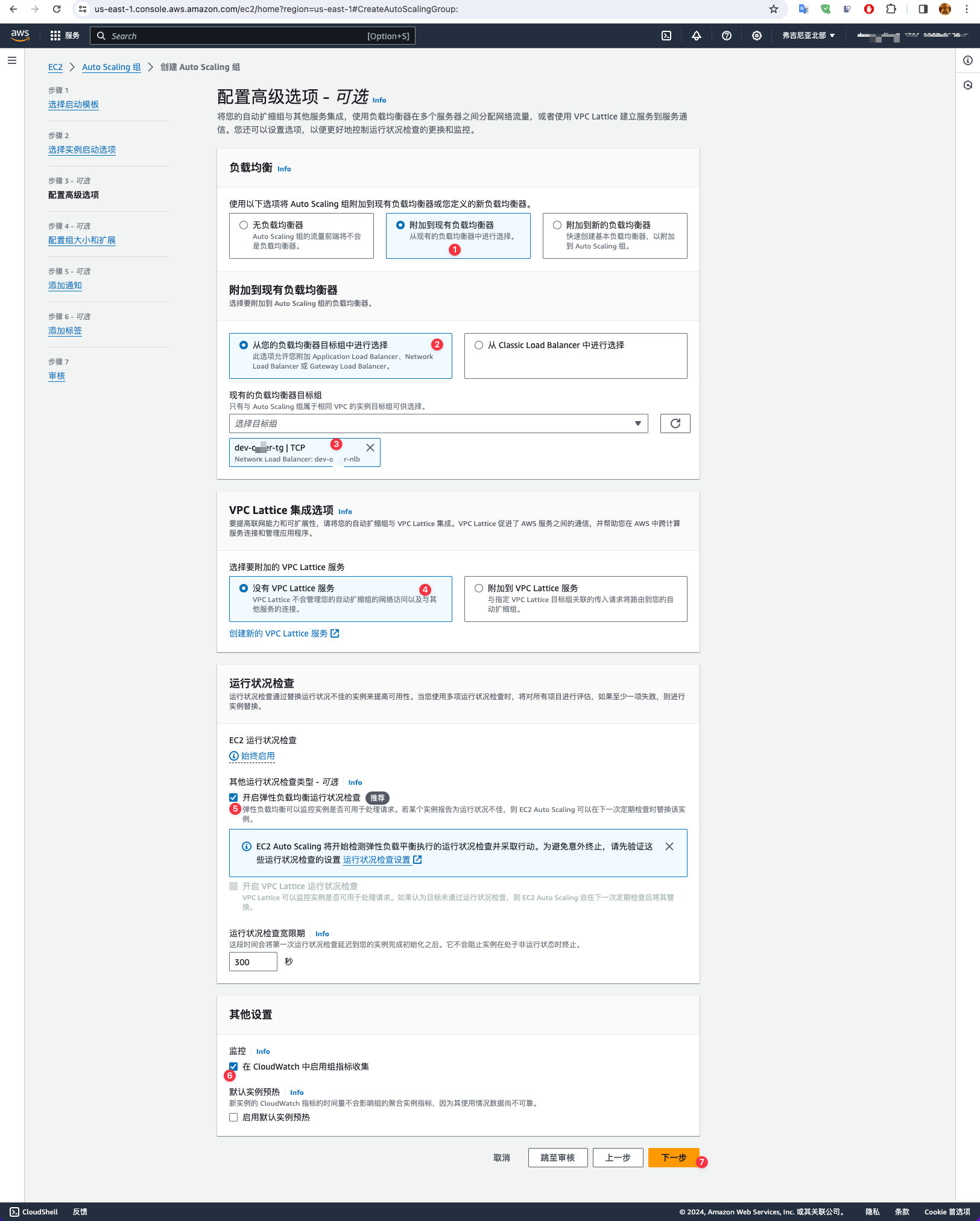Screen dimensions: 980x1221
Task: Click the 300 seconds grace period field
Action: (253, 962)
